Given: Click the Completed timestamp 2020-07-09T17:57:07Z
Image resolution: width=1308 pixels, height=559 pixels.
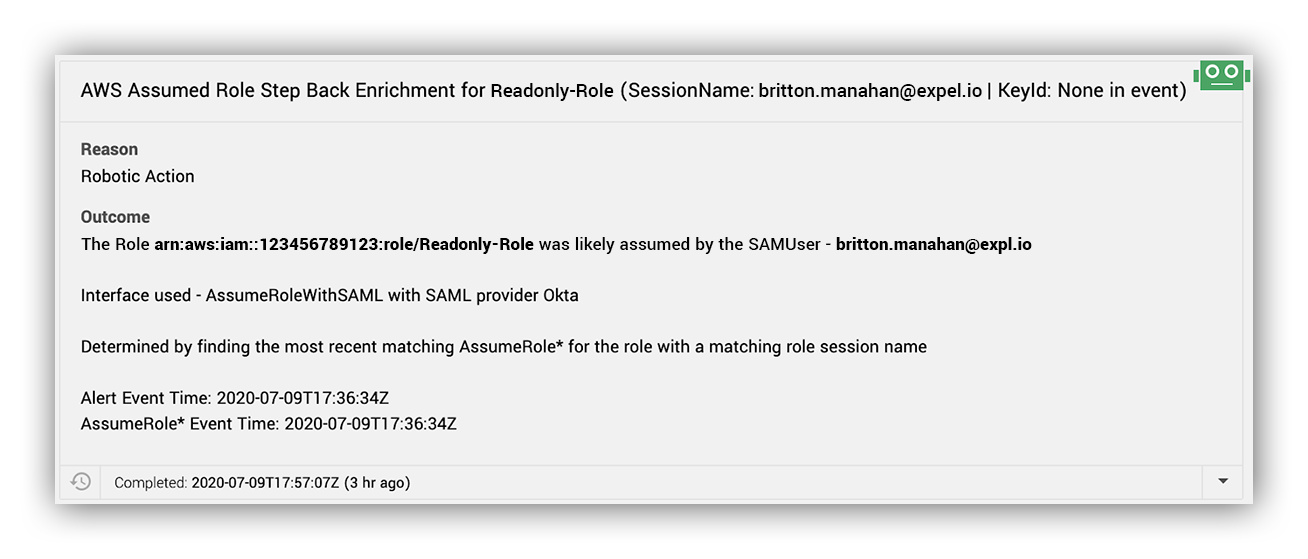Looking at the screenshot, I should [265, 483].
